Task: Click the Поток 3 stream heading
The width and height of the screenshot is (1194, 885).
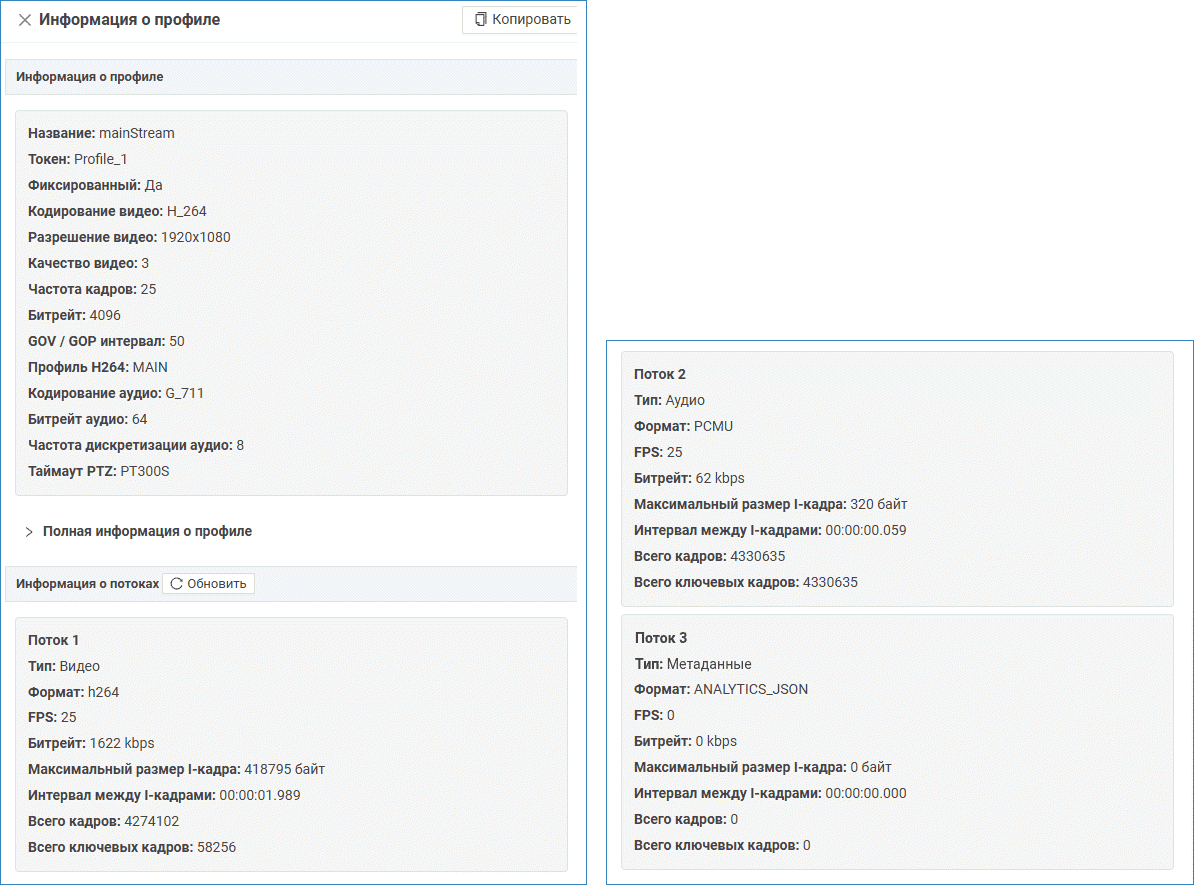Action: [x=661, y=638]
